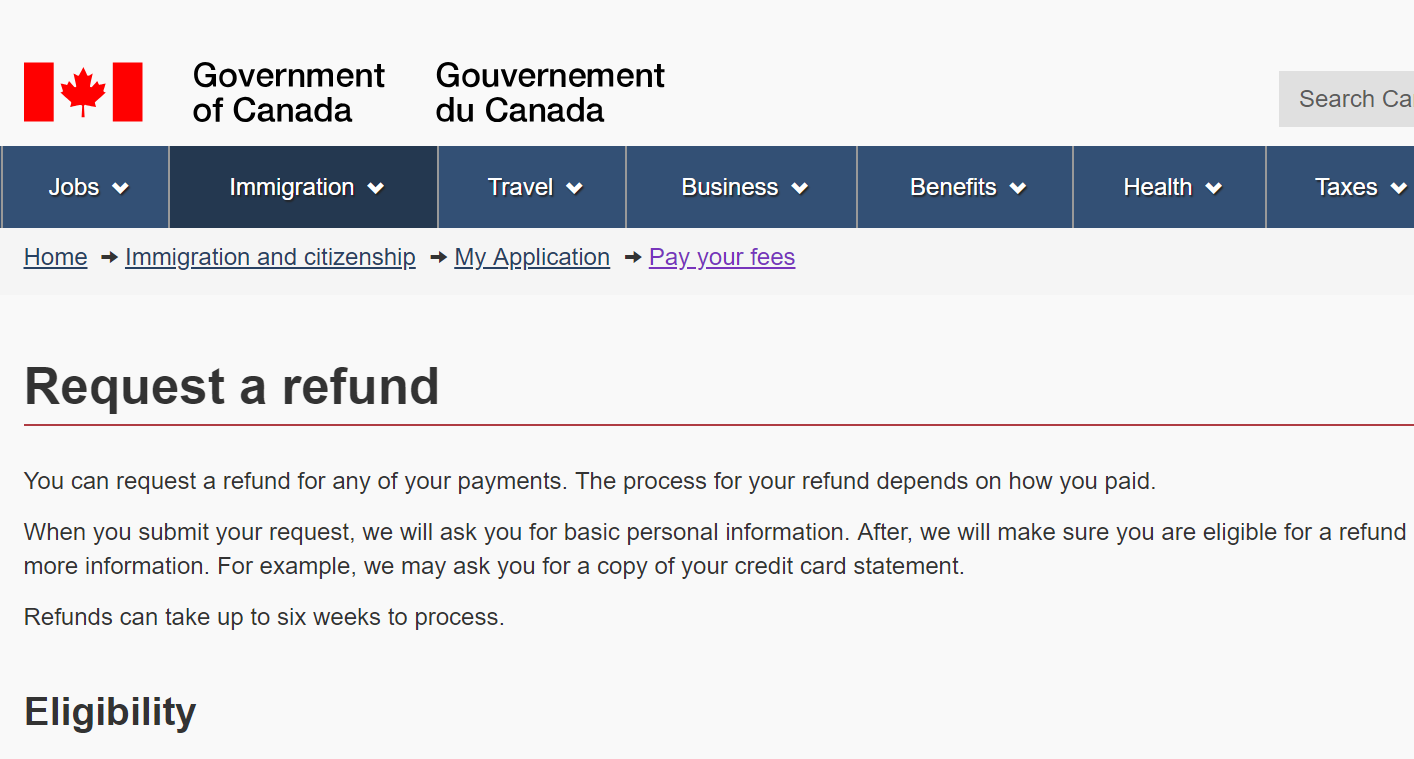Select the Health menu item

coord(1170,187)
